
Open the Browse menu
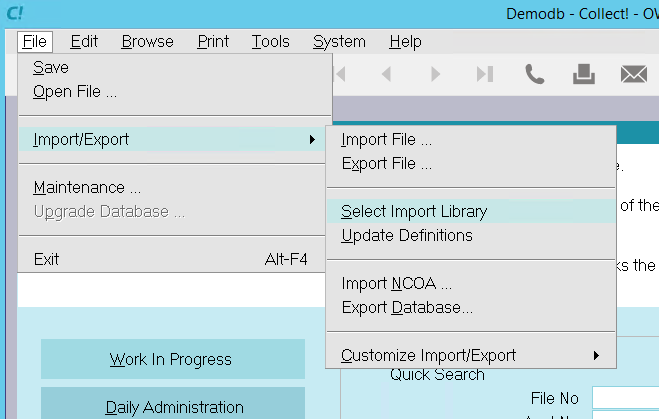point(148,42)
